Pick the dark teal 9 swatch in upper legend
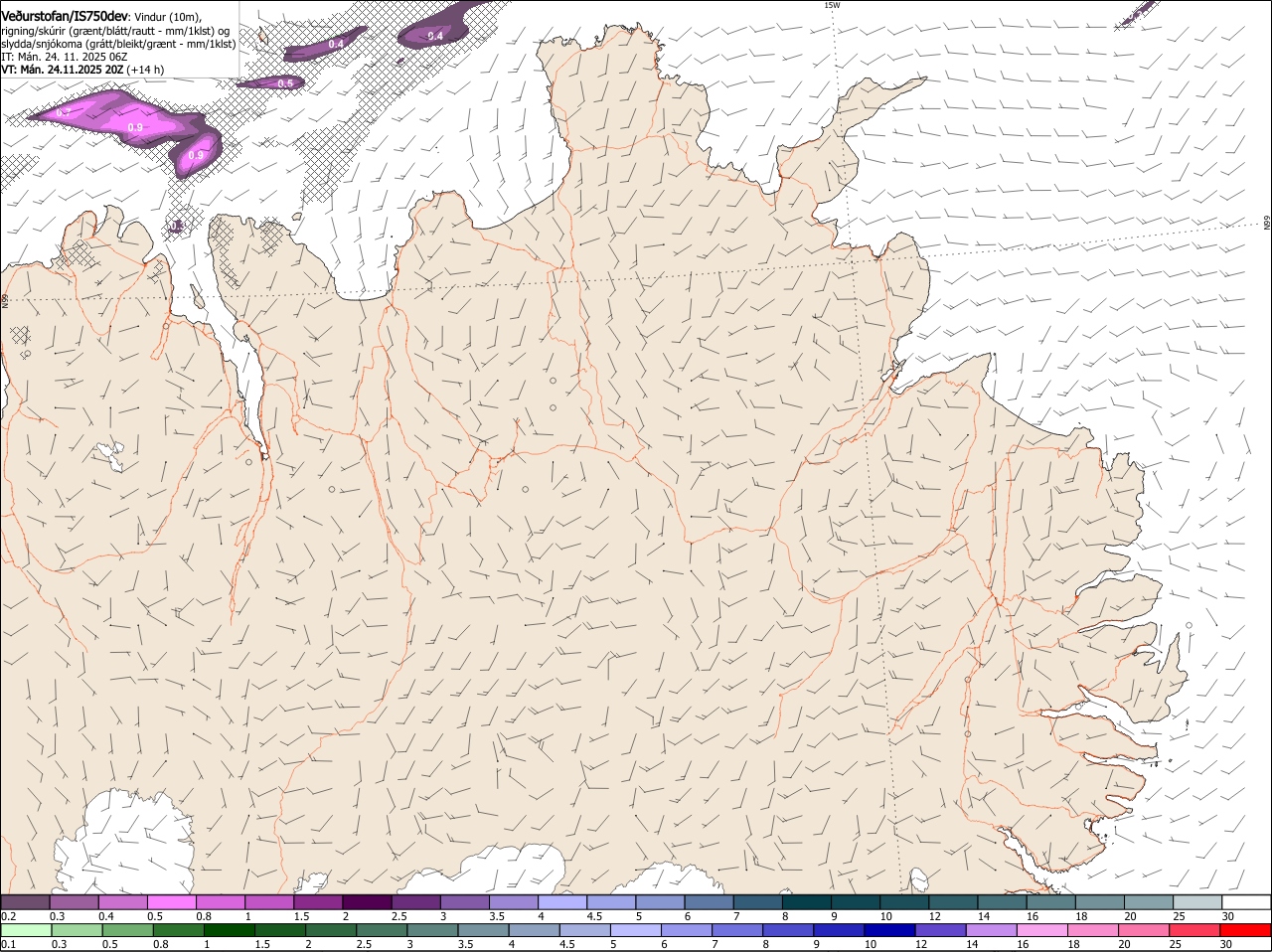1272x952 pixels. tap(856, 901)
